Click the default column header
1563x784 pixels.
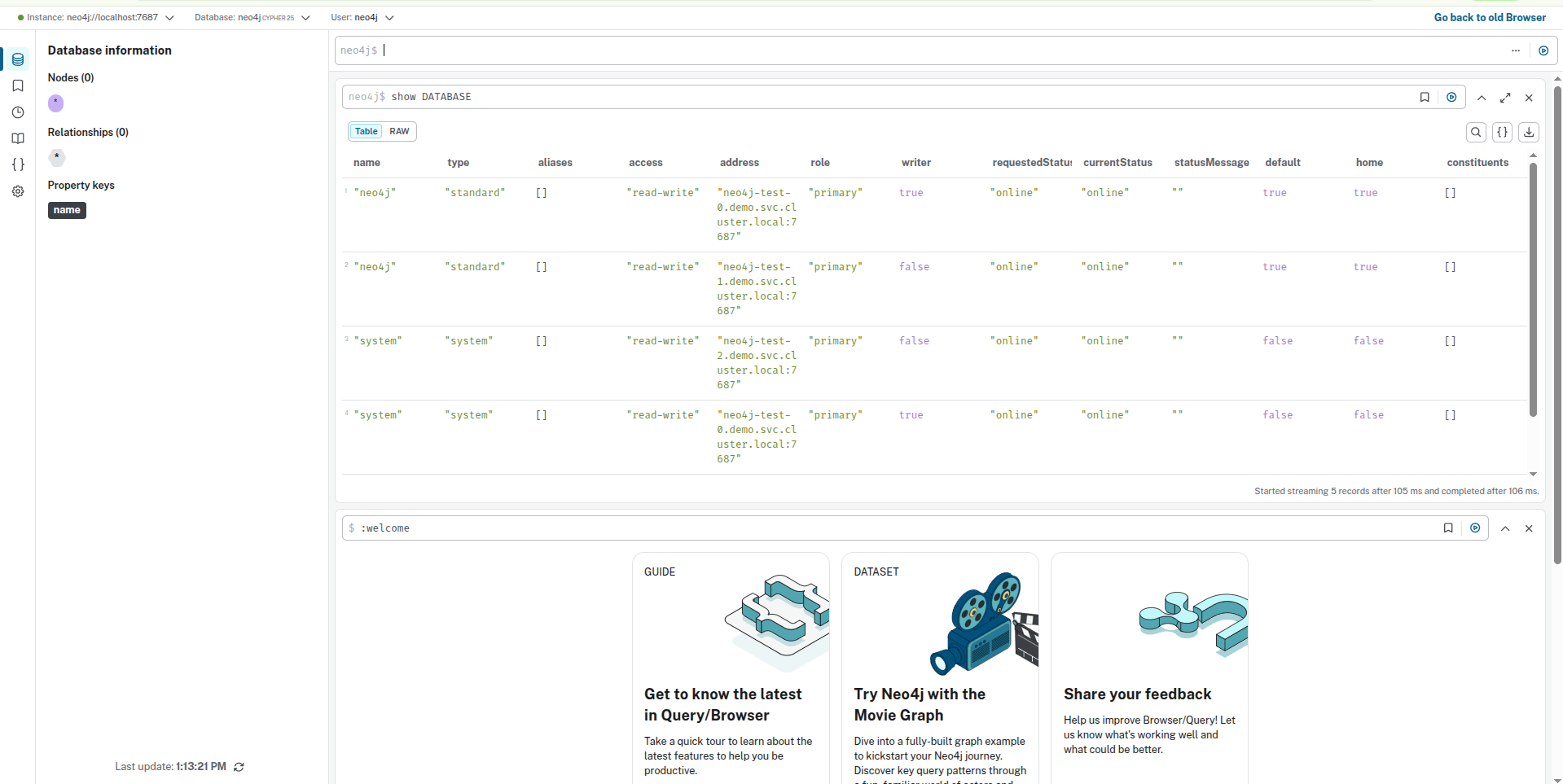point(1282,163)
